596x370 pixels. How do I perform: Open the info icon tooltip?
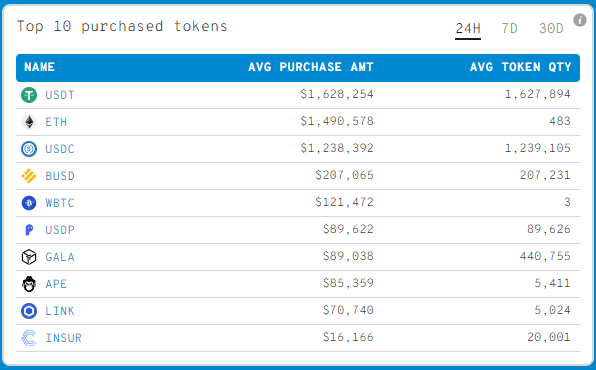(x=580, y=20)
